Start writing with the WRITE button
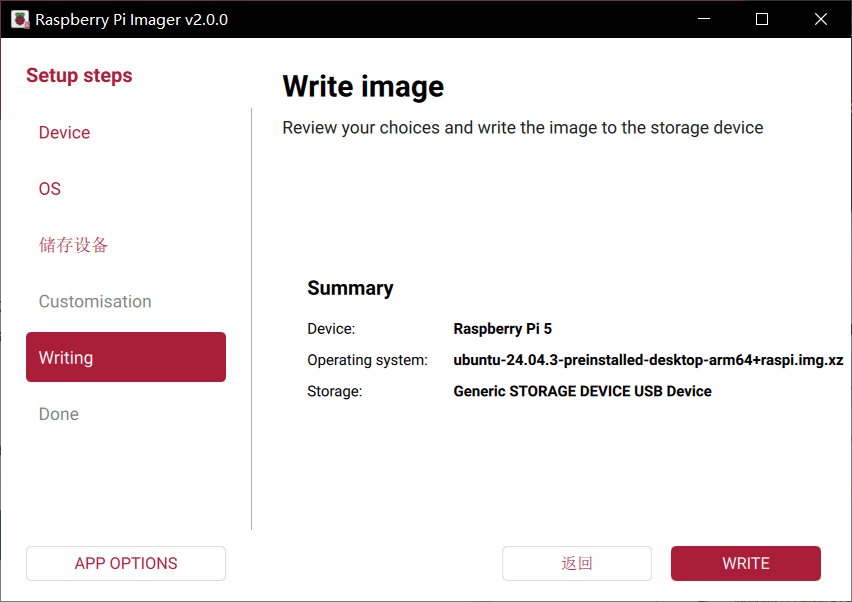 coord(745,563)
